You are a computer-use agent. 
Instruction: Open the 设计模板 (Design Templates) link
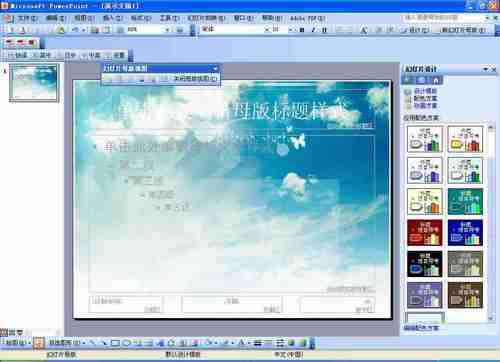(425, 91)
